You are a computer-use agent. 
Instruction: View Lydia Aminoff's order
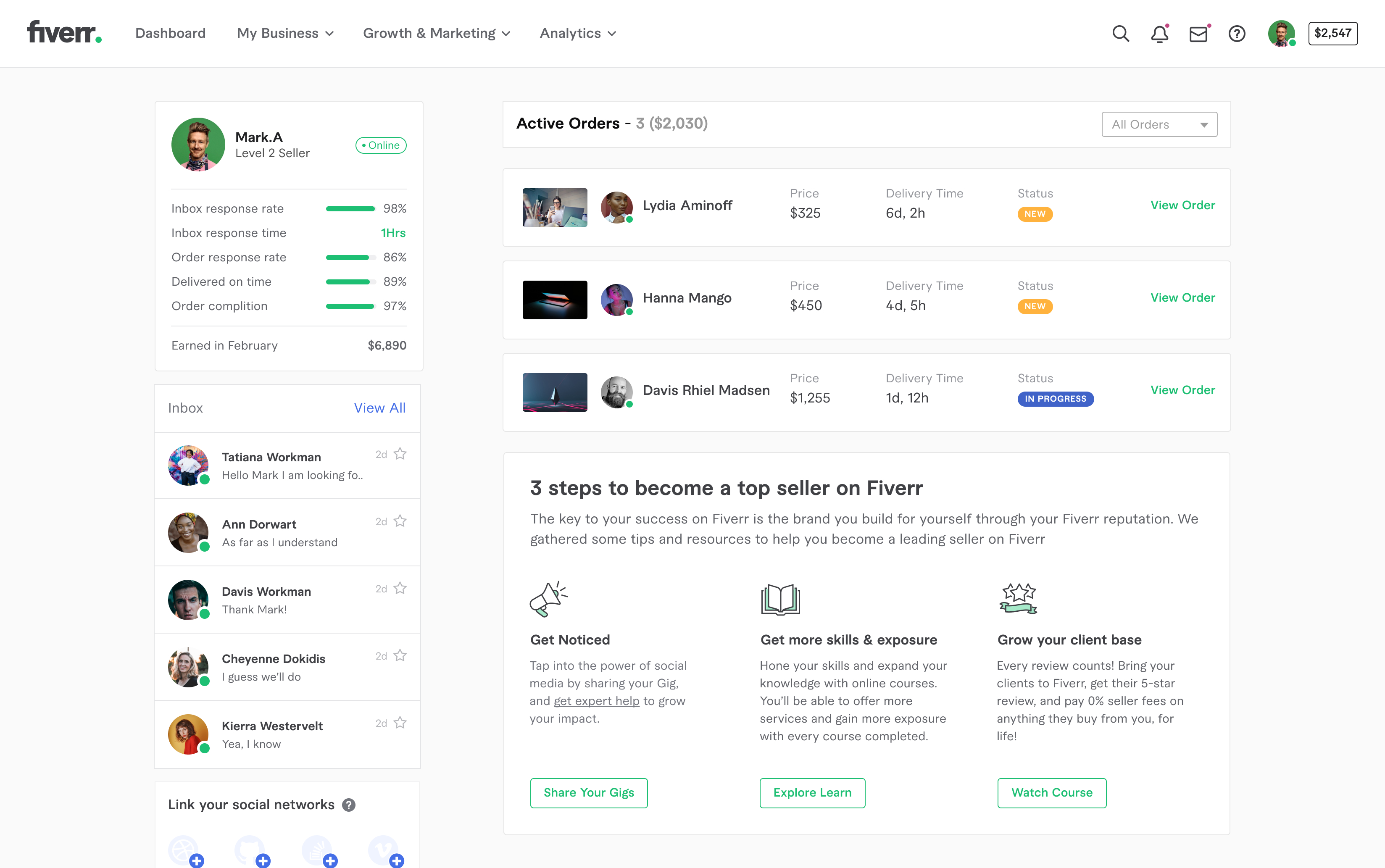(1182, 205)
